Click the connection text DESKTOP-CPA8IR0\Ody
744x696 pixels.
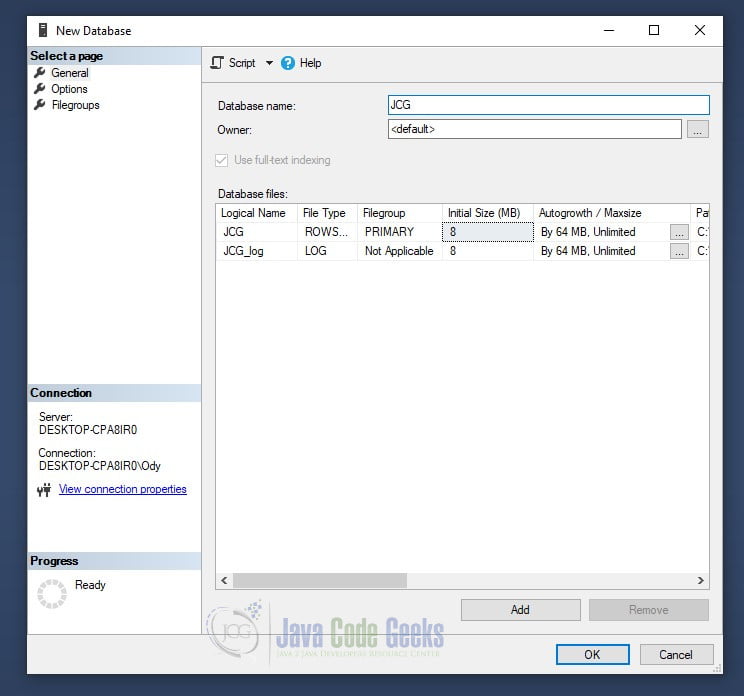click(100, 466)
